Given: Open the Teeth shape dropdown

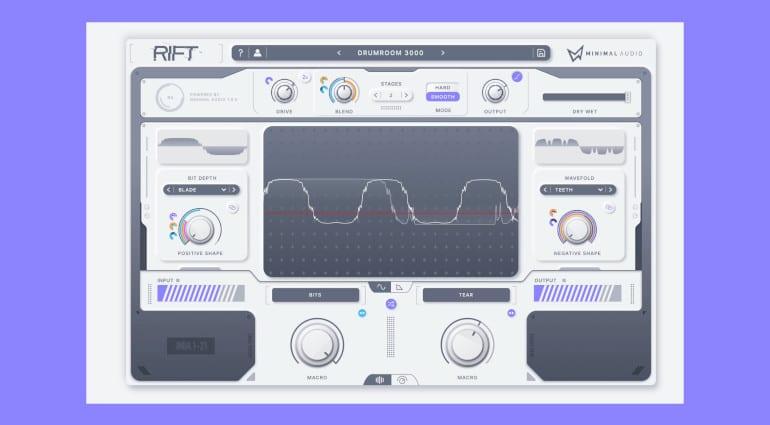Looking at the screenshot, I should coord(576,189).
